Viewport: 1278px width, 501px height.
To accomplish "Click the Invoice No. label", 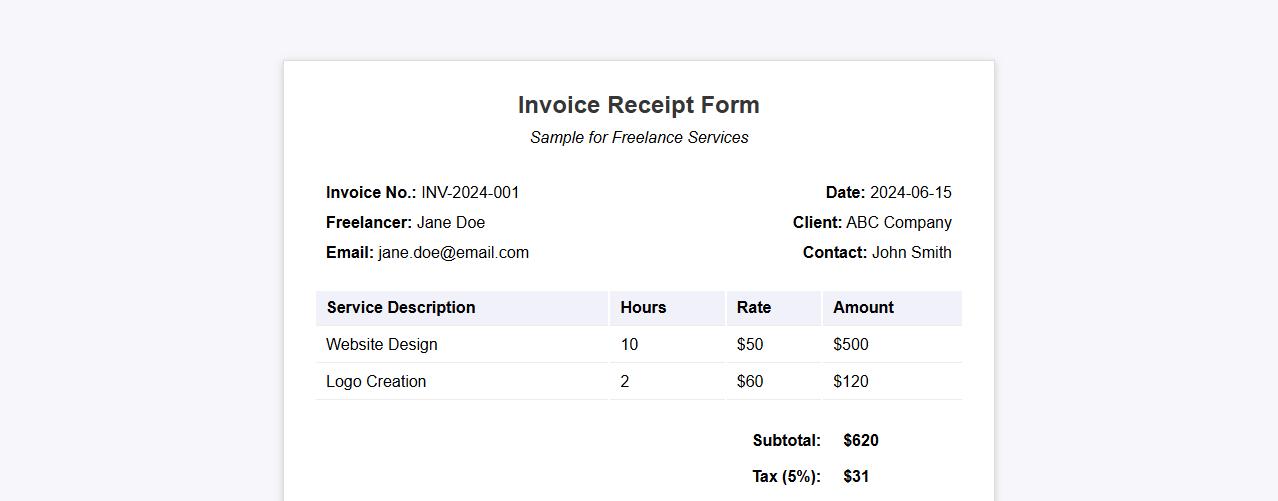I will 371,193.
